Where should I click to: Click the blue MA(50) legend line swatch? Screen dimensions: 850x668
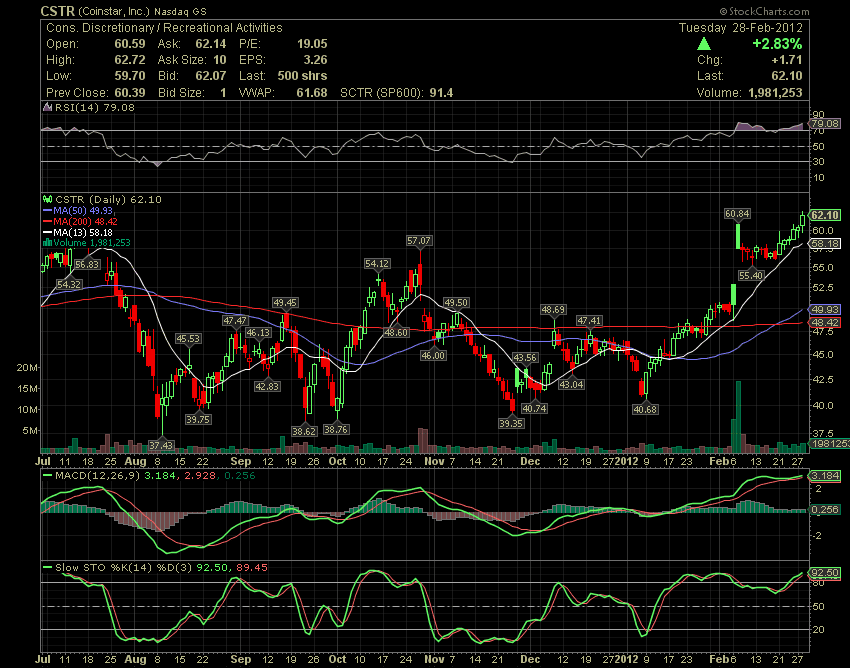pyautogui.click(x=48, y=210)
